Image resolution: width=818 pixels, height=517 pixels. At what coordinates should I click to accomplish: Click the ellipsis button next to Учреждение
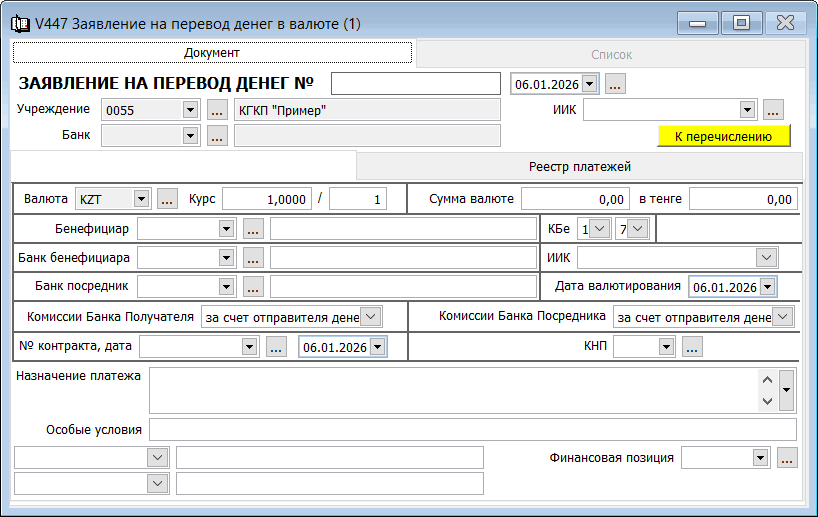tap(217, 110)
